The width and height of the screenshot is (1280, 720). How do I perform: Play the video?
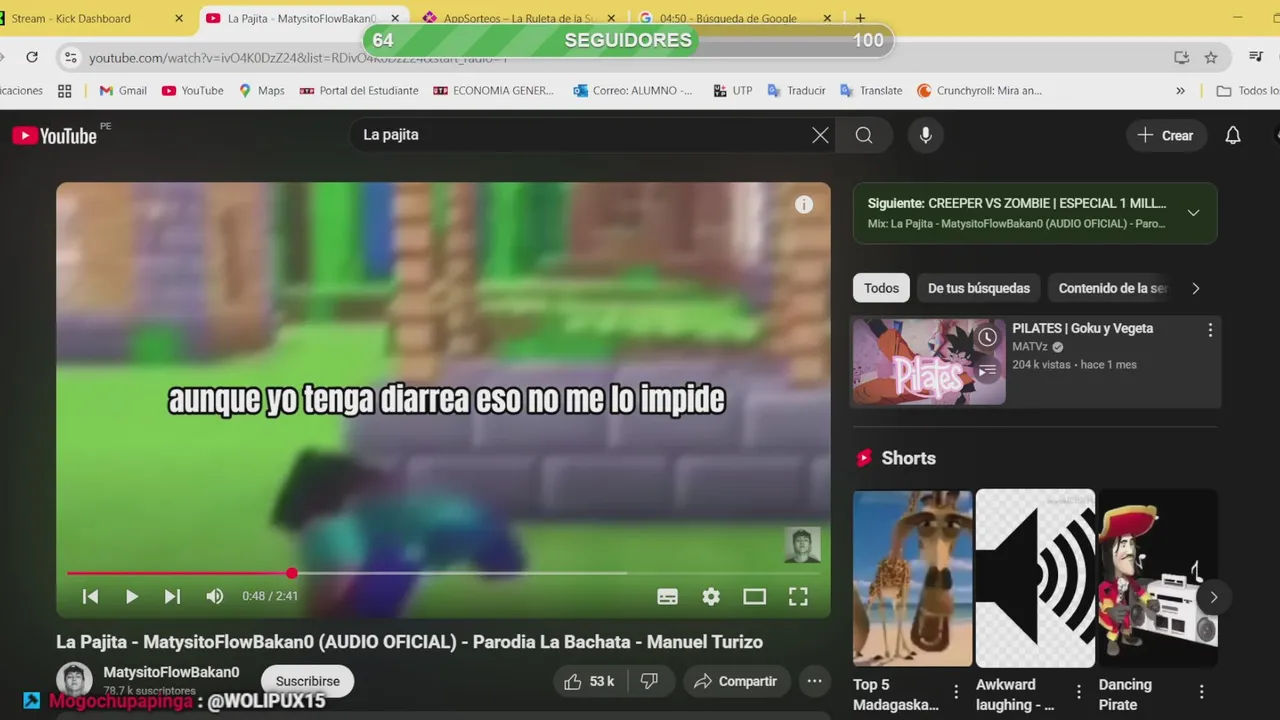tap(131, 597)
